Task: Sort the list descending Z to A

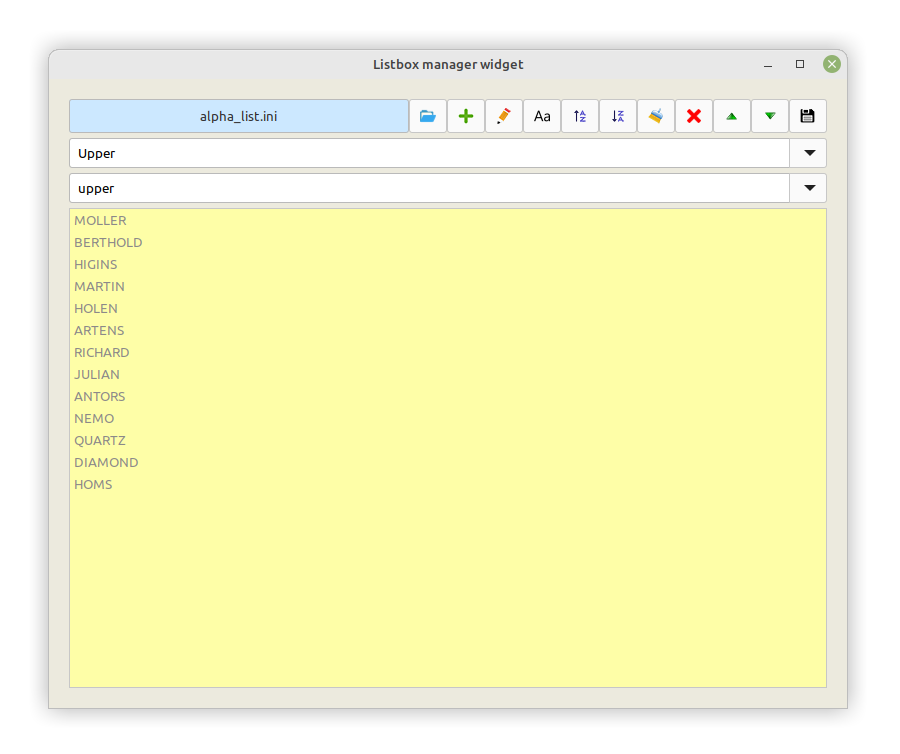Action: [618, 116]
